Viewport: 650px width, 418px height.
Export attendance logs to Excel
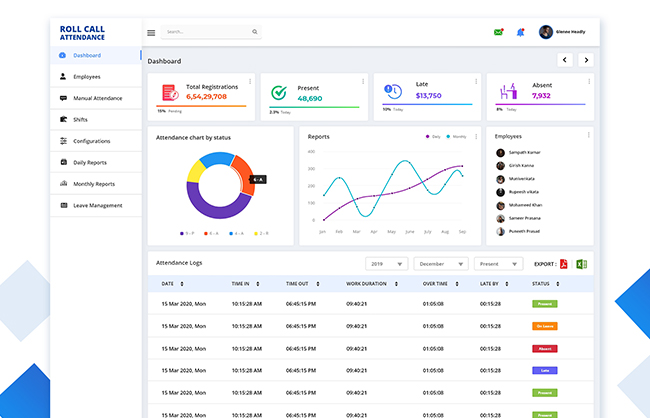581,264
